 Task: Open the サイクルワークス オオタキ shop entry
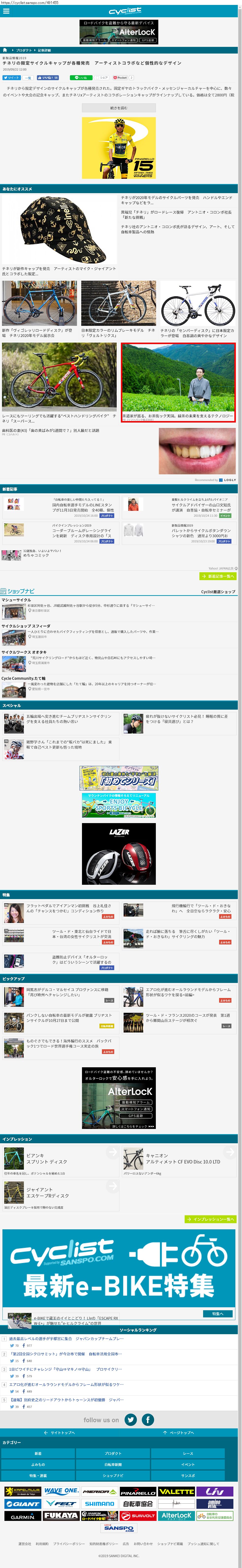coord(119,661)
